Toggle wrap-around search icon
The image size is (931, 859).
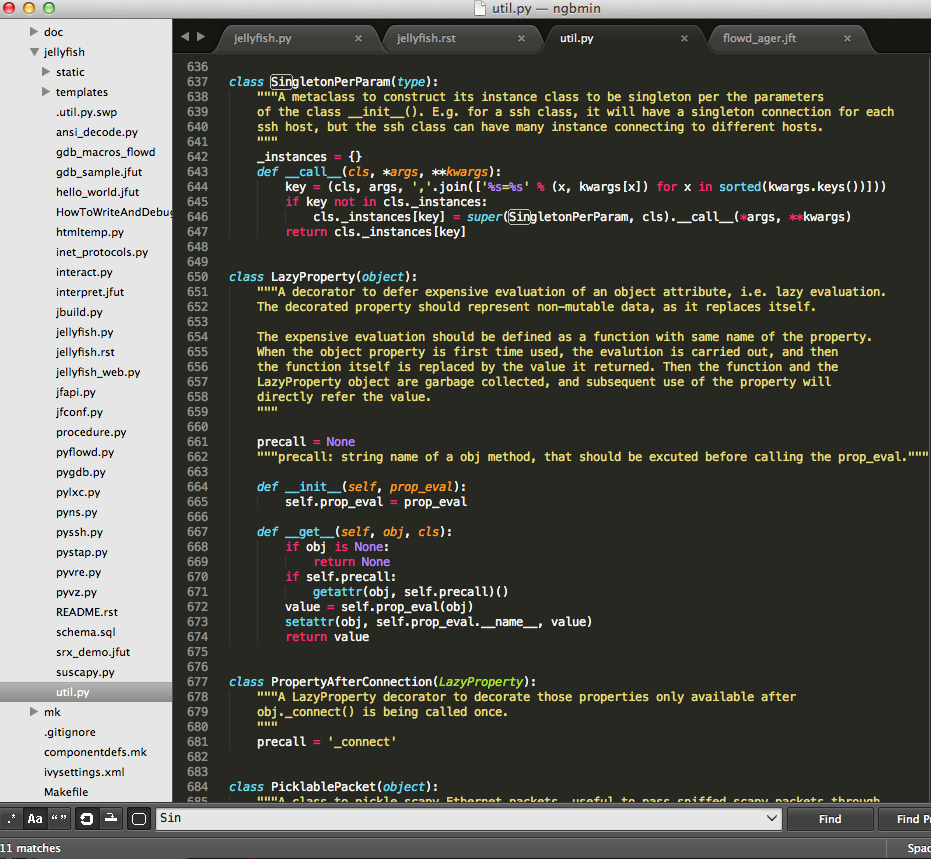(x=87, y=819)
